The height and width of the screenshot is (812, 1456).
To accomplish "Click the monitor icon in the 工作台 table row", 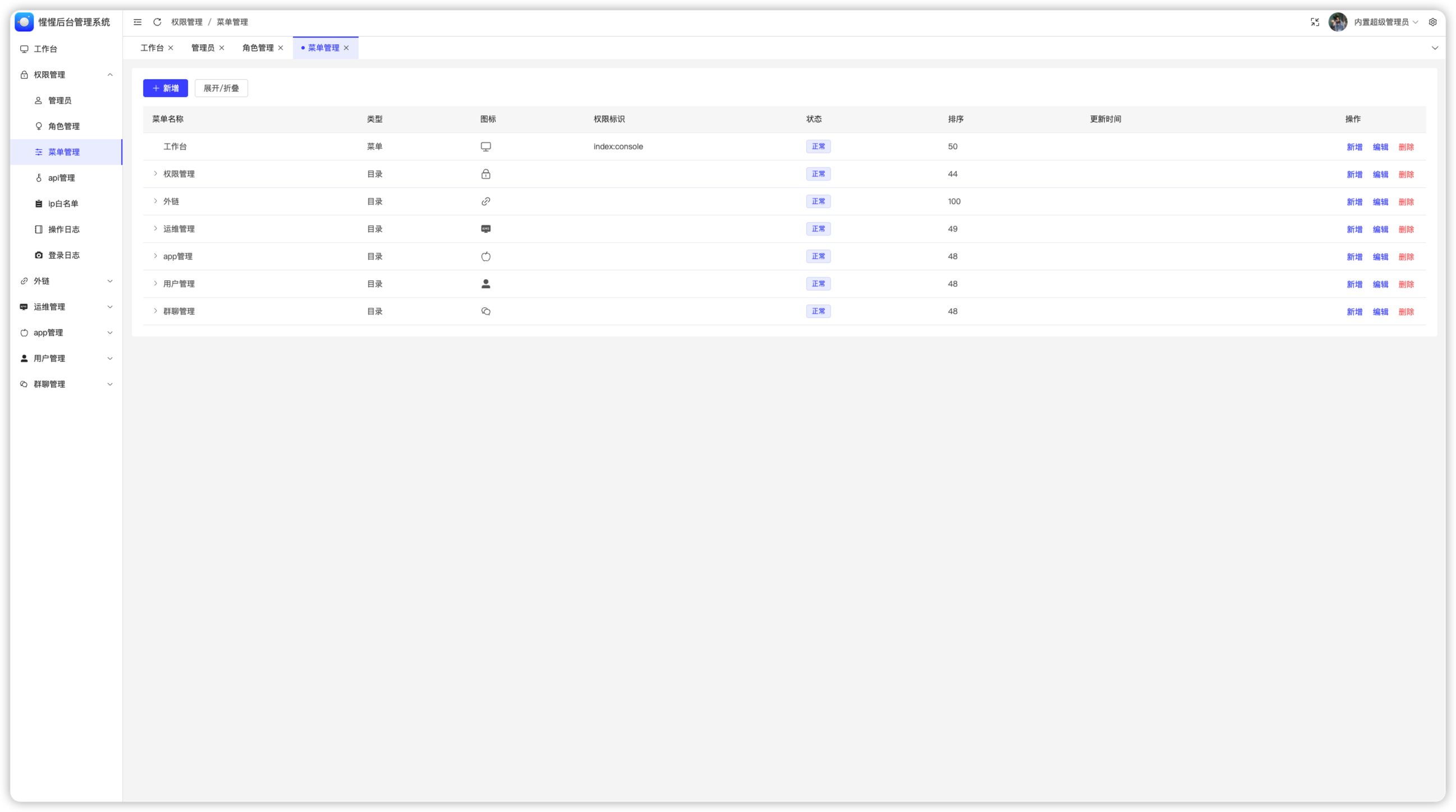I will [485, 147].
